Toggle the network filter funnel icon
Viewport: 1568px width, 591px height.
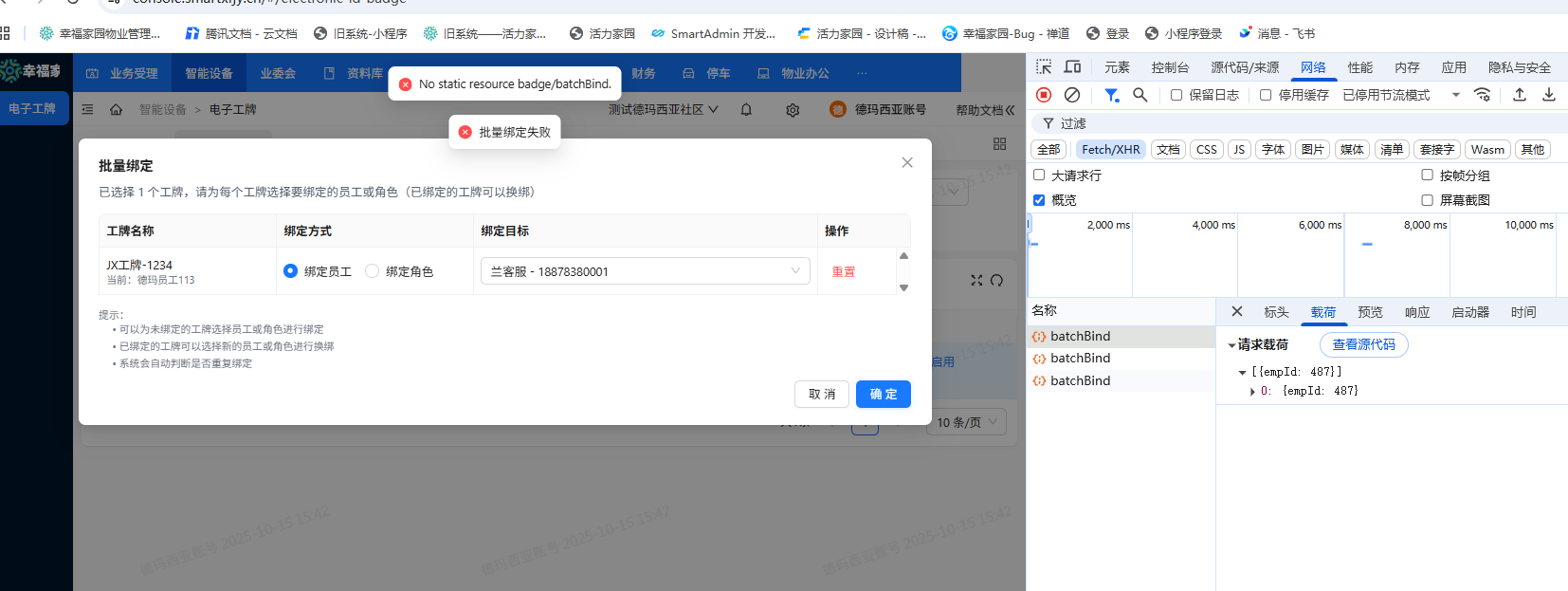pos(1111,95)
